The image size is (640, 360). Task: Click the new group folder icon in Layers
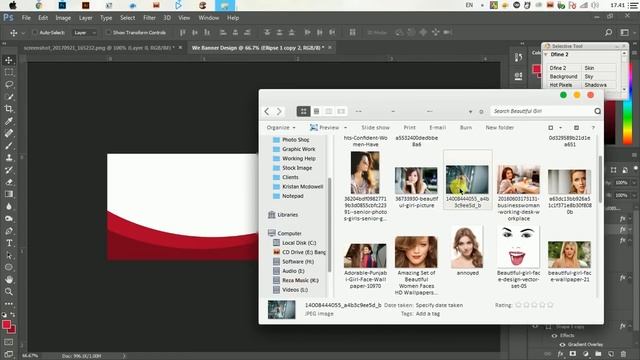[598, 354]
